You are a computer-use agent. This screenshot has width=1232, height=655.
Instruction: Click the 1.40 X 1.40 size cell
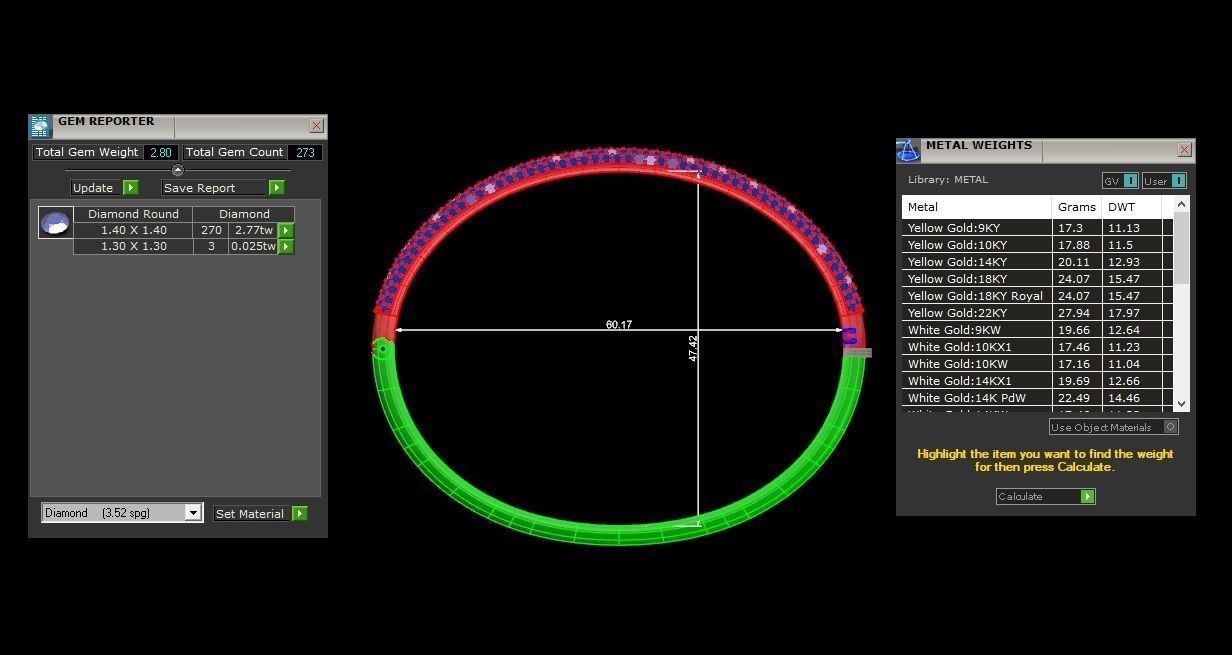pyautogui.click(x=134, y=230)
